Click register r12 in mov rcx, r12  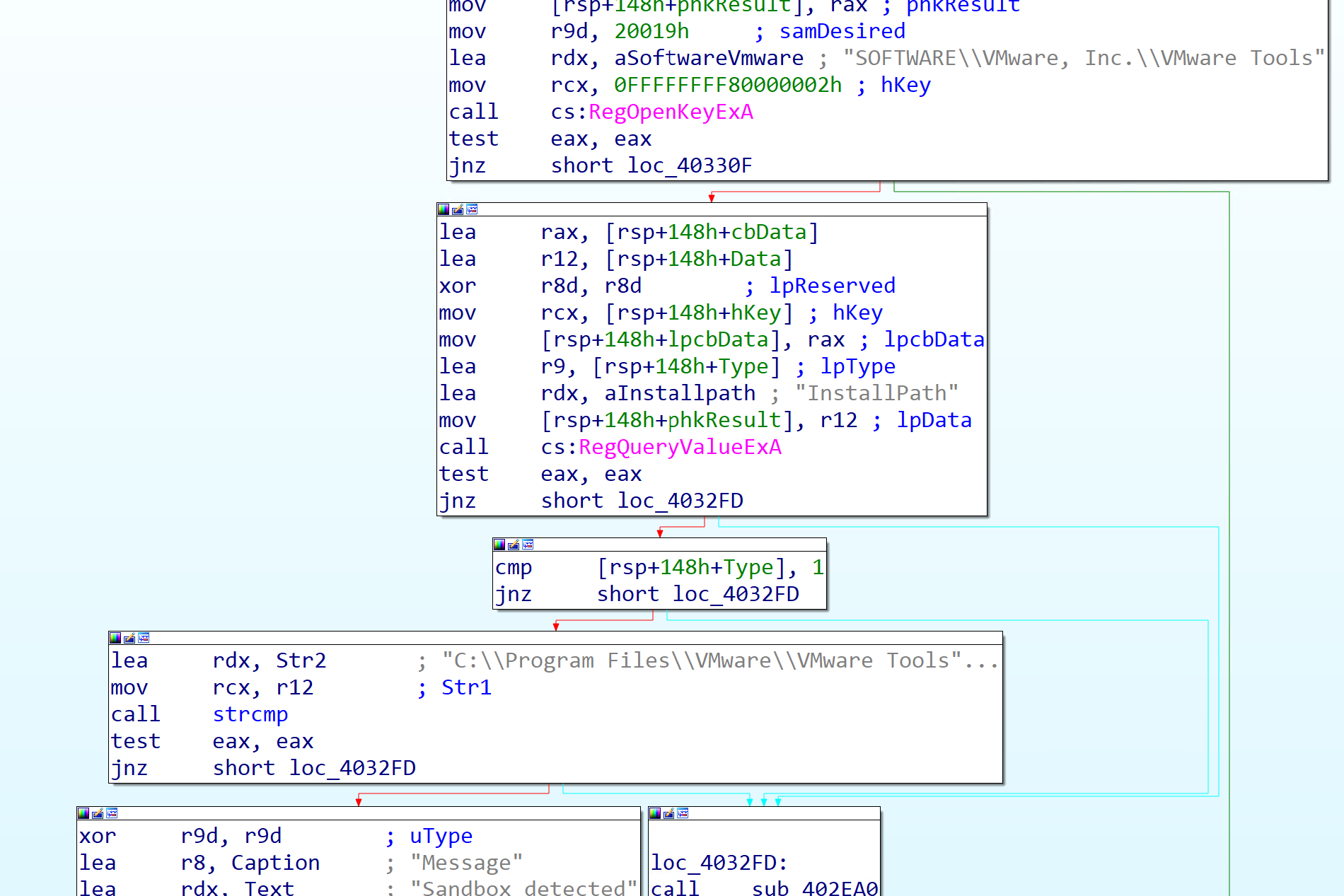(x=294, y=688)
